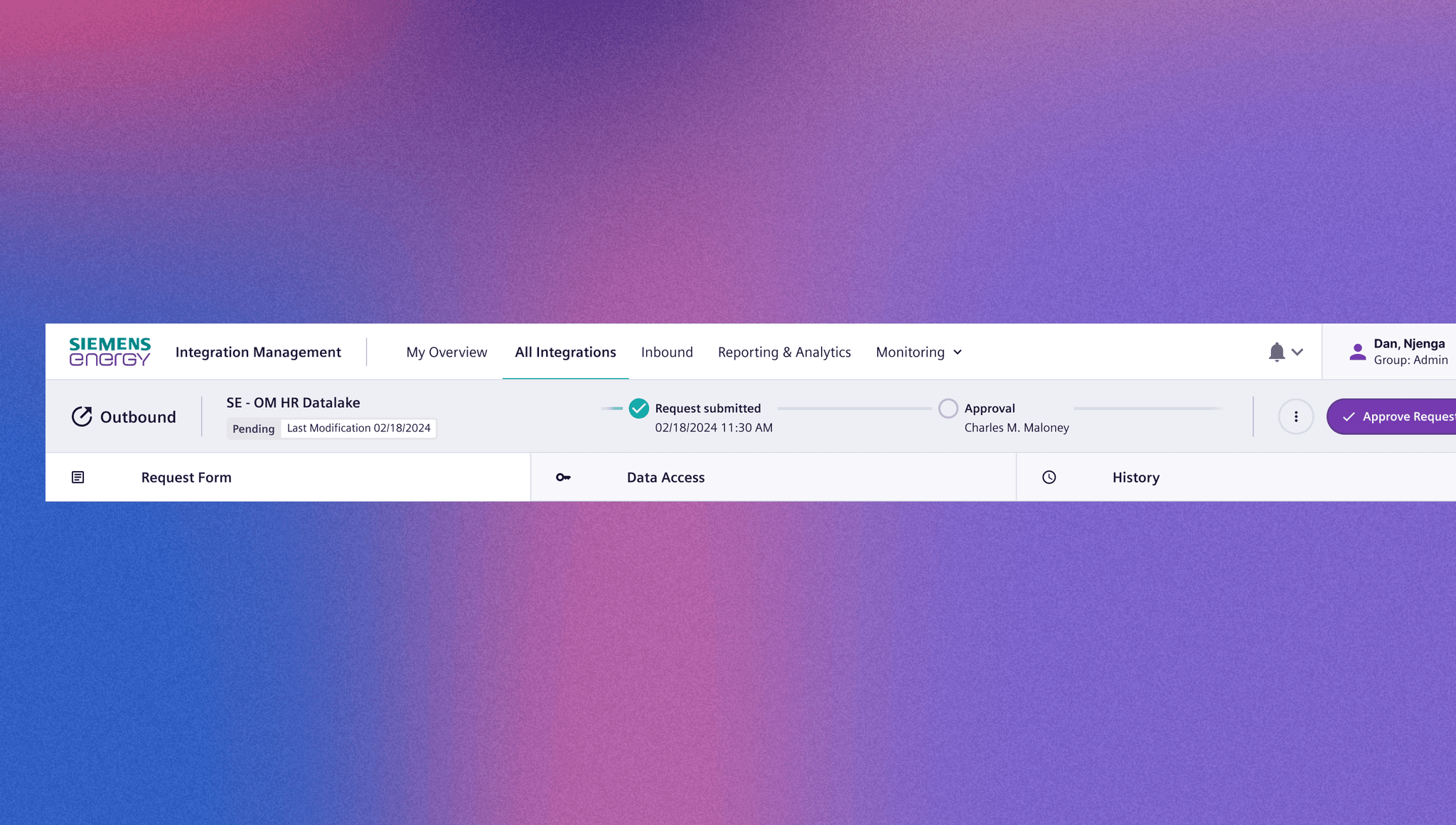Switch to the Inbound tab

click(x=666, y=352)
